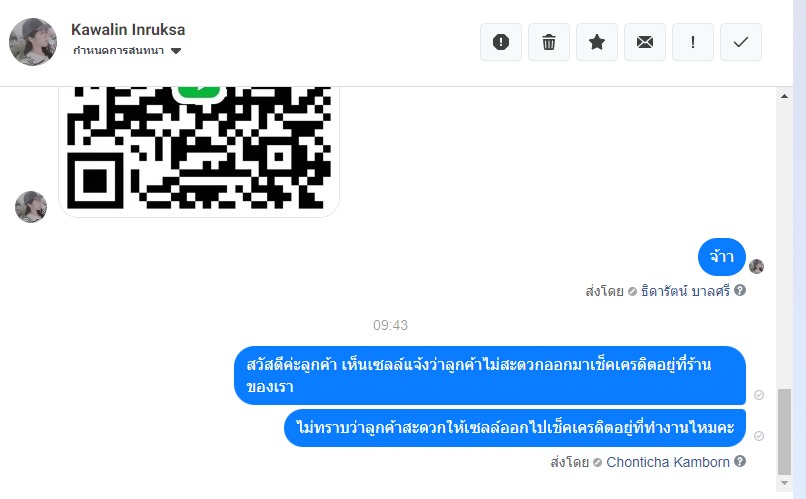Expand the กำหนดการสนทนา dropdown arrow
Screen dimensions: 806x499
click(x=176, y=51)
